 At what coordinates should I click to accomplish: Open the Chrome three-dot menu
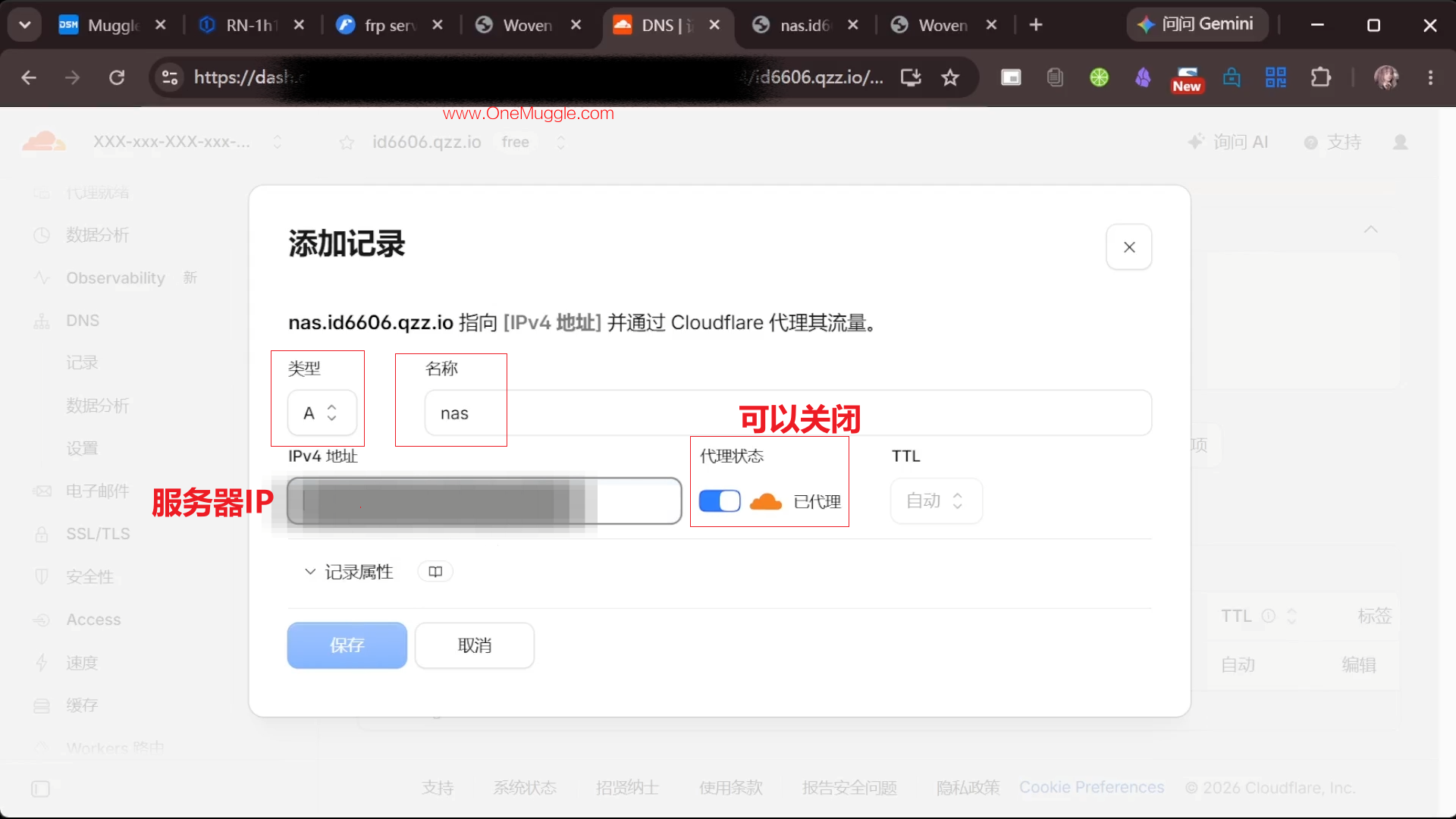(x=1430, y=77)
